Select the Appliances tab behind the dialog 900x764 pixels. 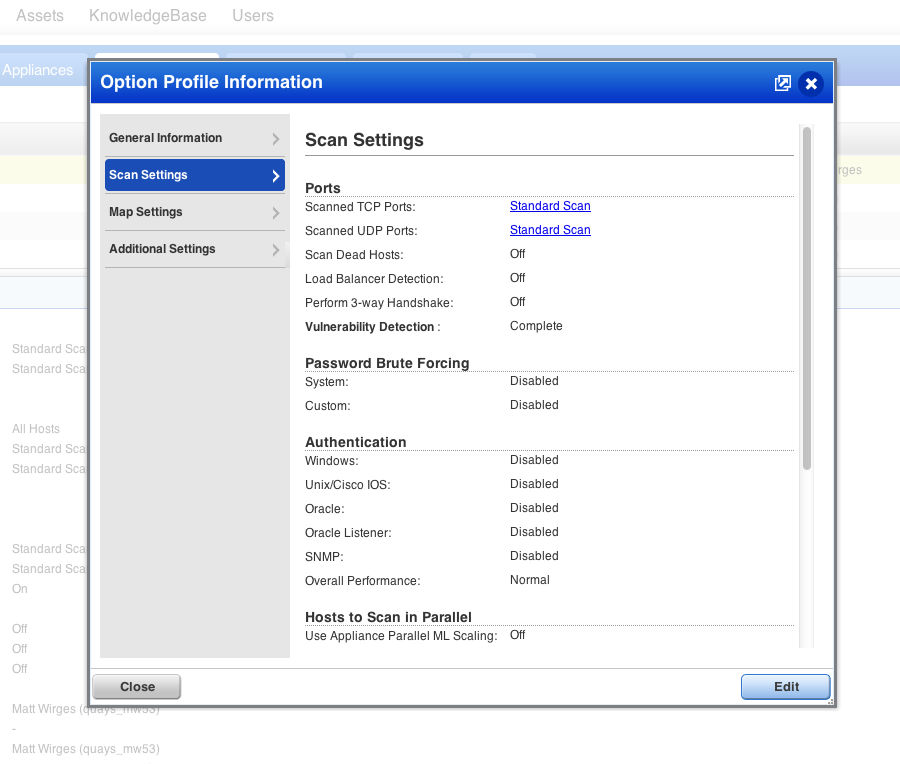[x=38, y=70]
